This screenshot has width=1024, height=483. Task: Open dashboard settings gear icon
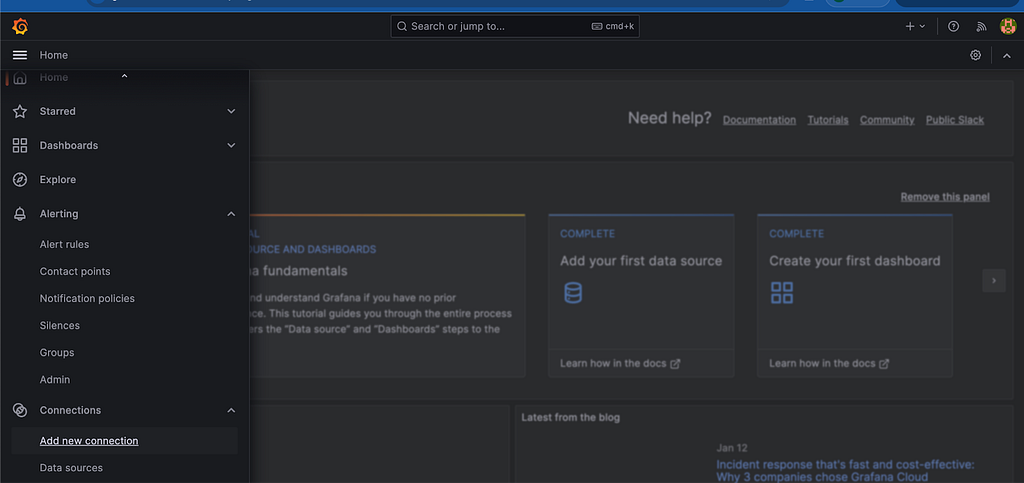pos(975,55)
